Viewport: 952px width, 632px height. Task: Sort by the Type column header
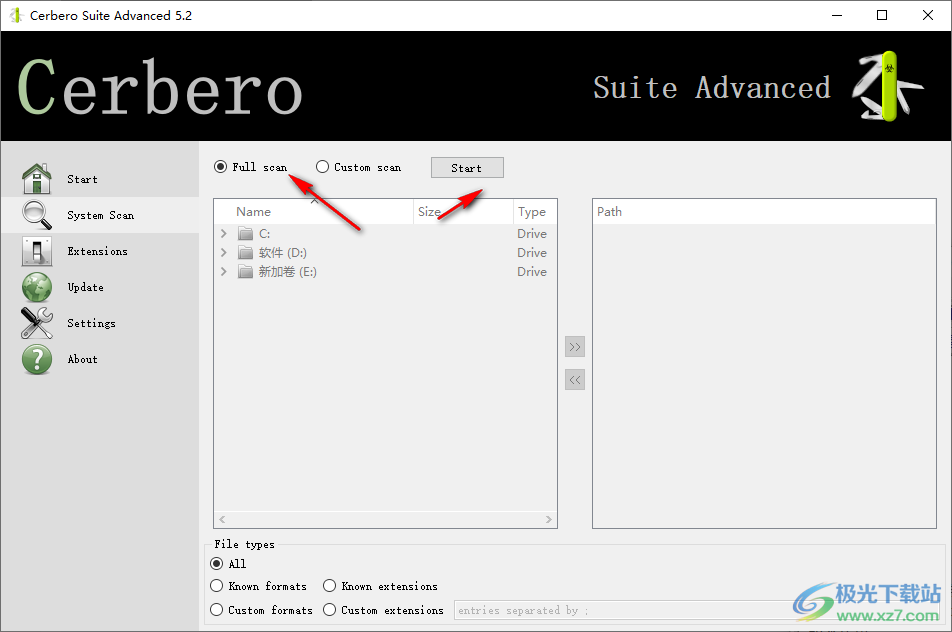click(535, 212)
